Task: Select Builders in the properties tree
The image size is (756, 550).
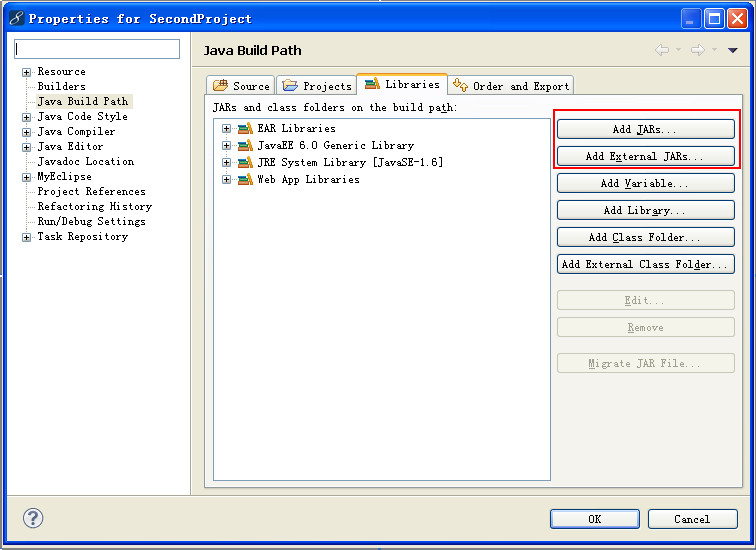Action: pyautogui.click(x=62, y=86)
